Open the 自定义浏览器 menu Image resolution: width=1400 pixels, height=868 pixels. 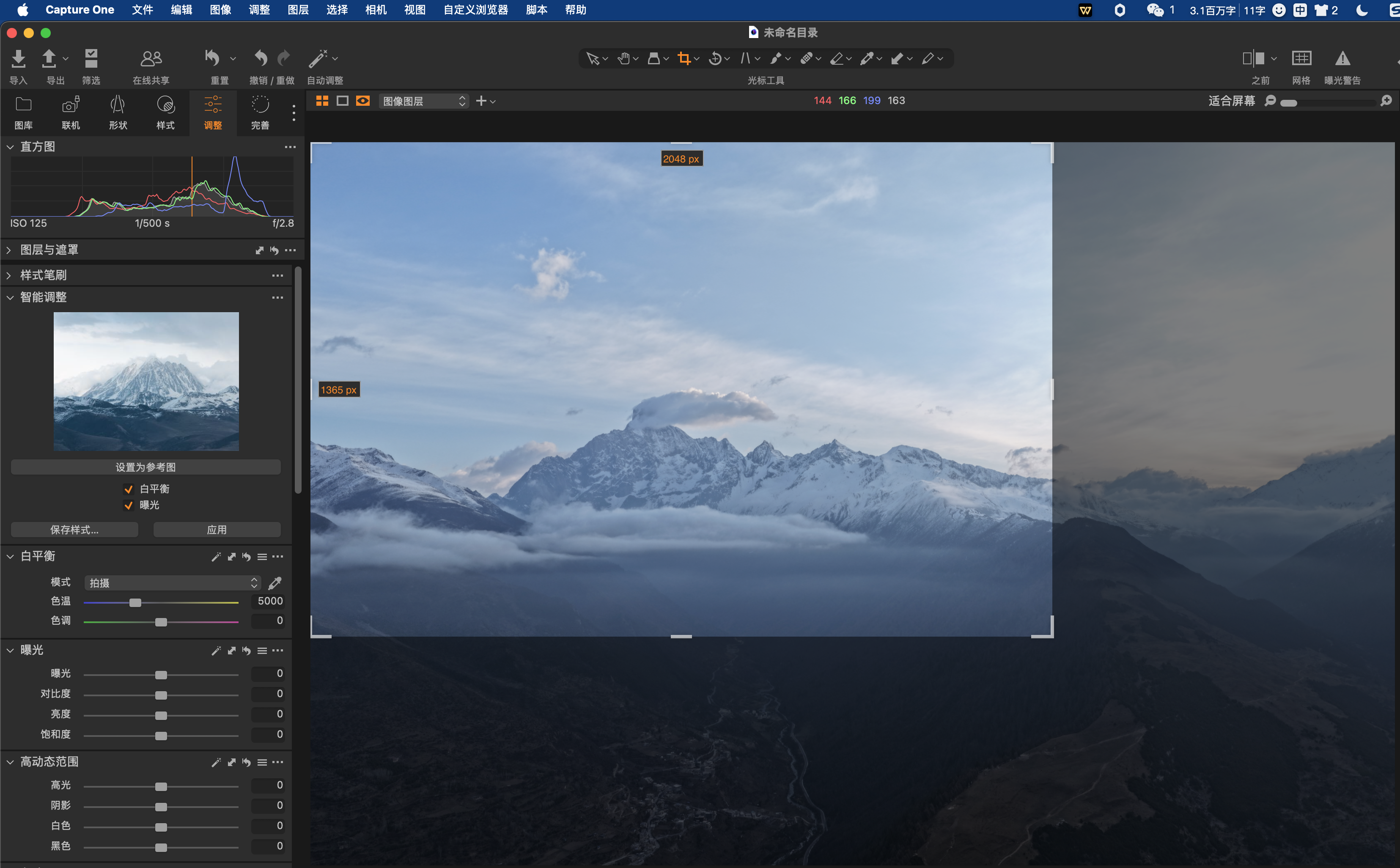click(x=476, y=10)
